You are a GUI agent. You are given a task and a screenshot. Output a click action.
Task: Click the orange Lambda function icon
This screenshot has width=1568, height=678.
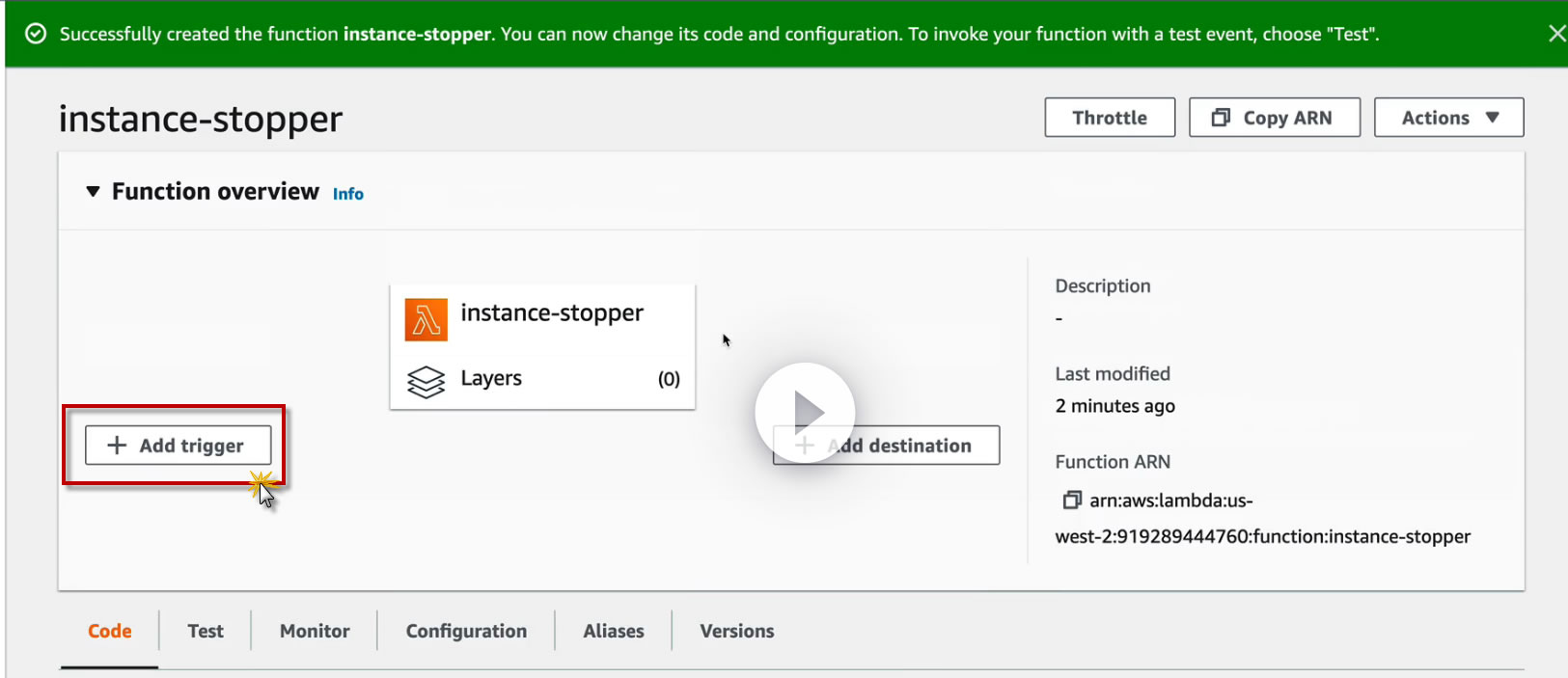tap(426, 320)
